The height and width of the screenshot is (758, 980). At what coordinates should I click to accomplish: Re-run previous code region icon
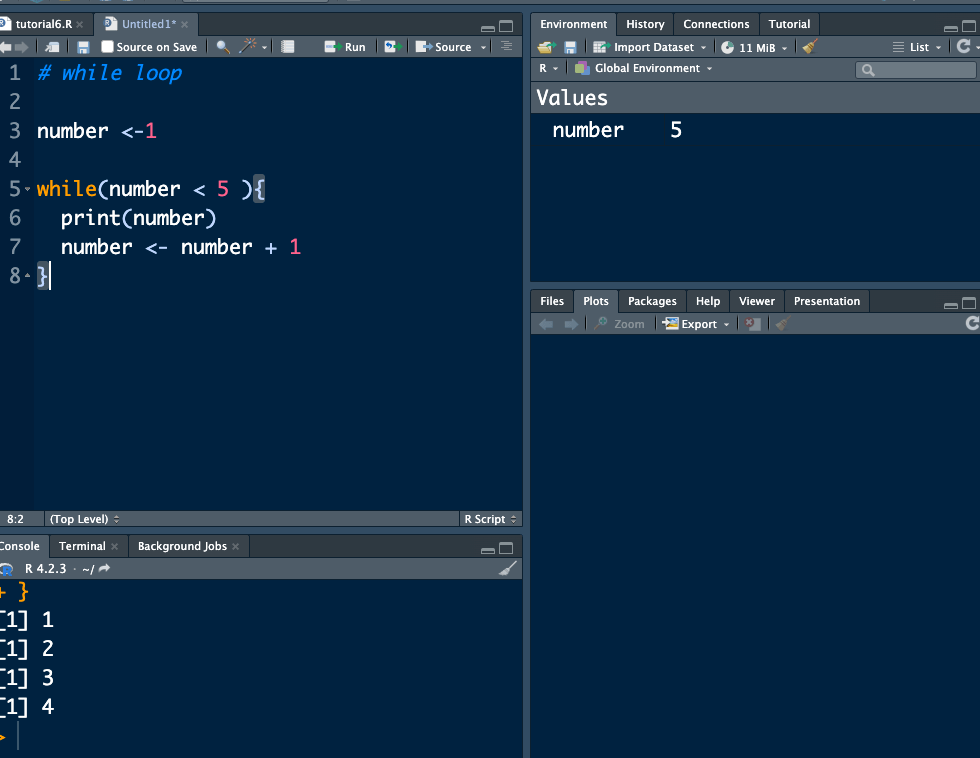point(393,47)
